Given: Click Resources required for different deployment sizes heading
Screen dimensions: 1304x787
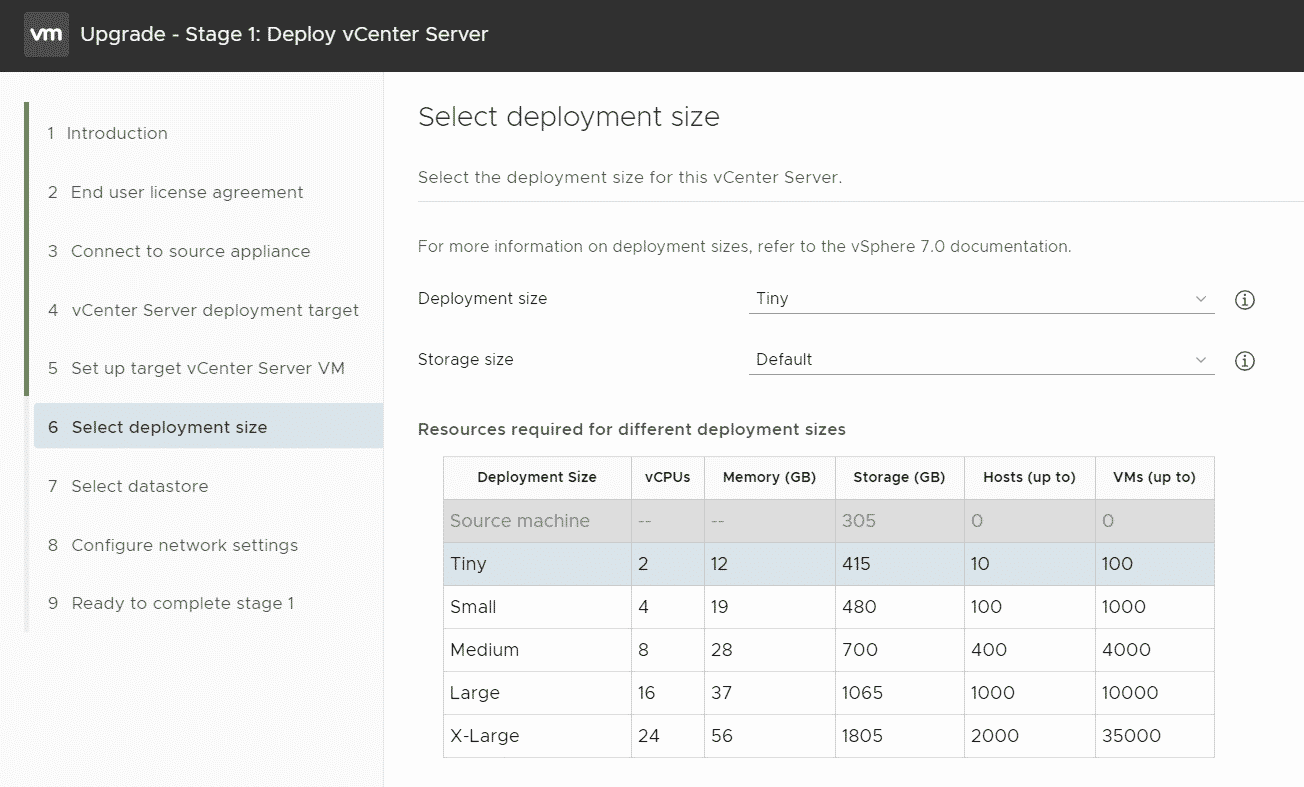Looking at the screenshot, I should click(632, 429).
